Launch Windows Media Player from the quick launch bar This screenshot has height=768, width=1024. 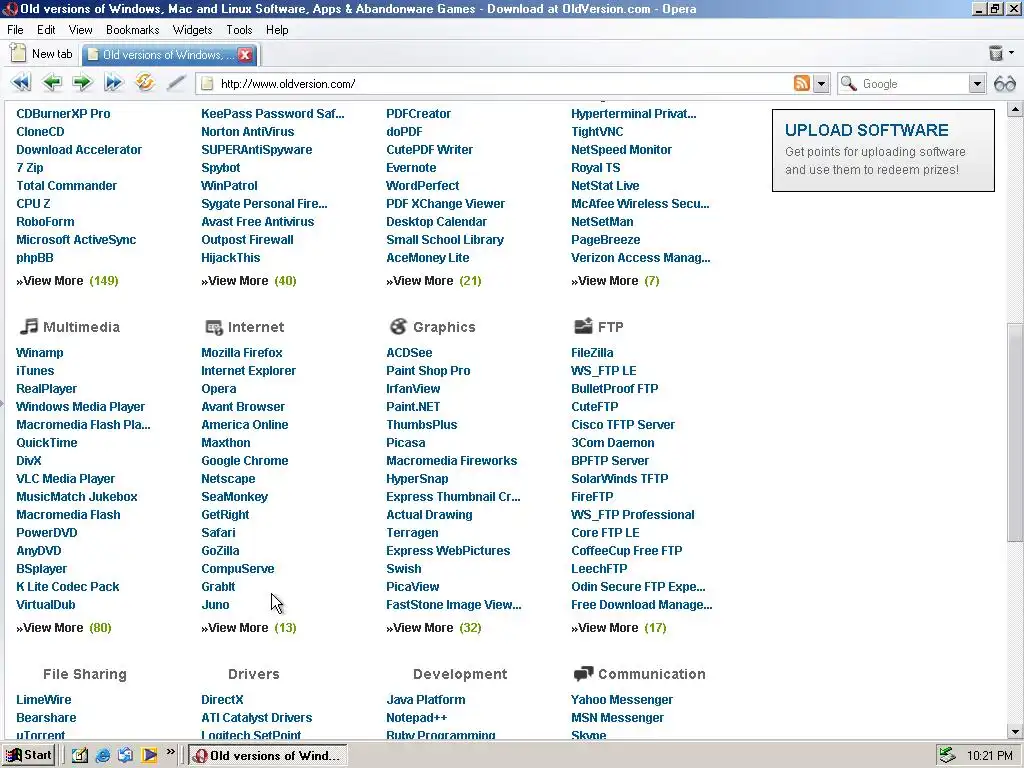[149, 755]
